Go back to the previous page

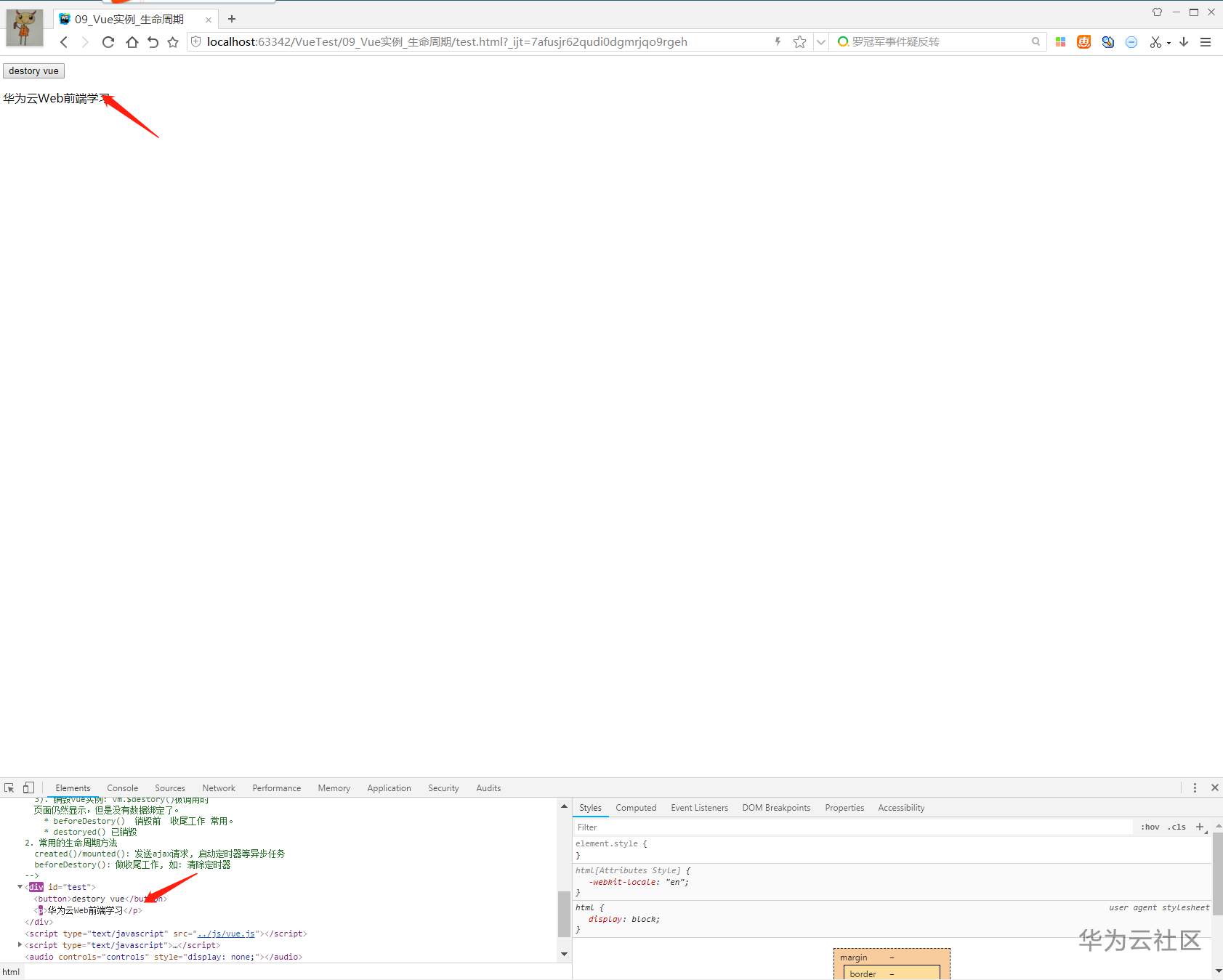pos(64,42)
